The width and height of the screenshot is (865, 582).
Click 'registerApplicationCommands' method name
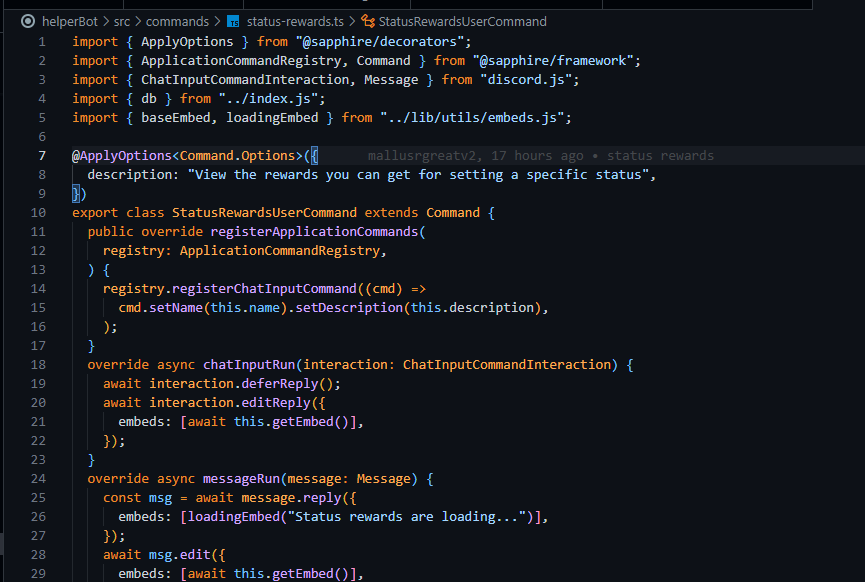point(314,231)
